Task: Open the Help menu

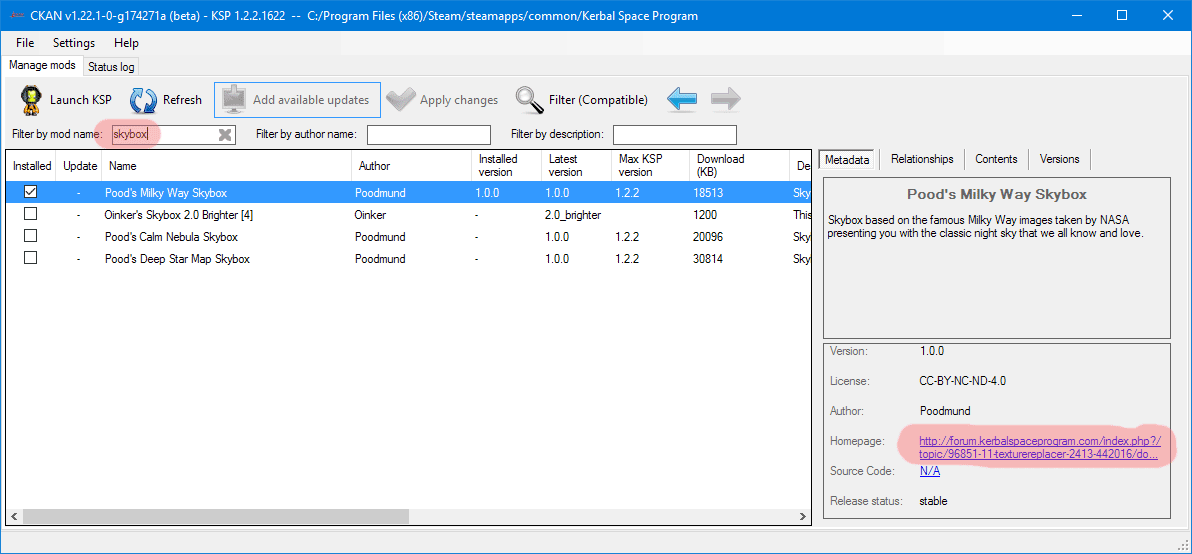Action: coord(126,43)
